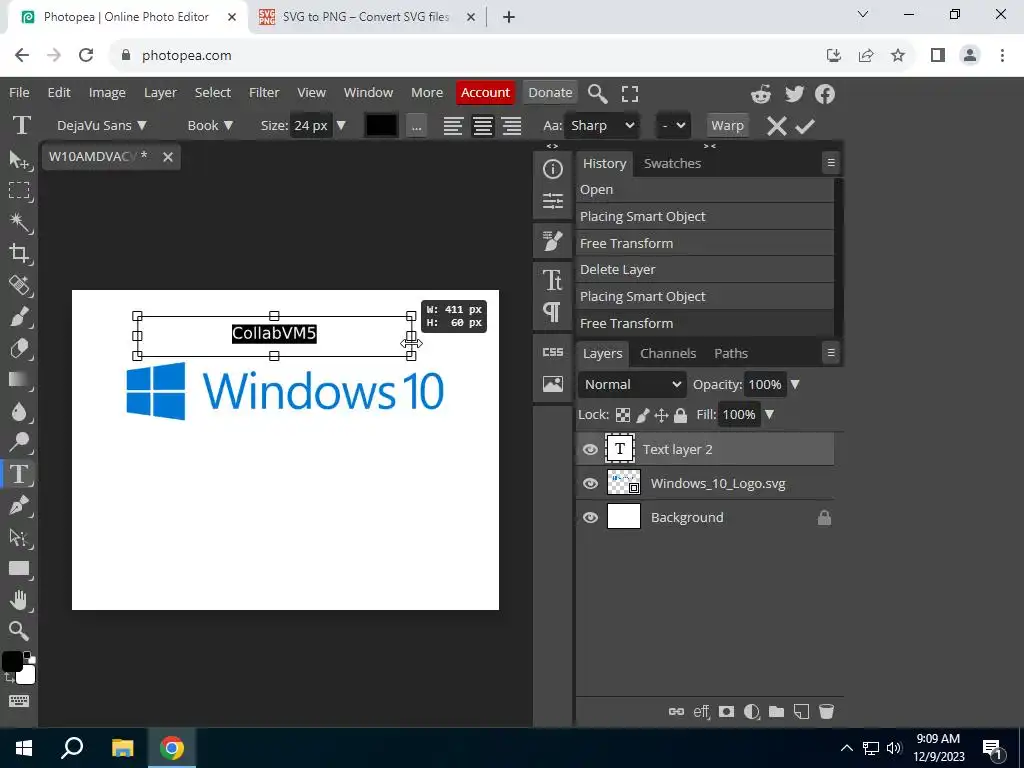Viewport: 1024px width, 768px height.
Task: Switch to the Swatches tab
Action: point(672,163)
